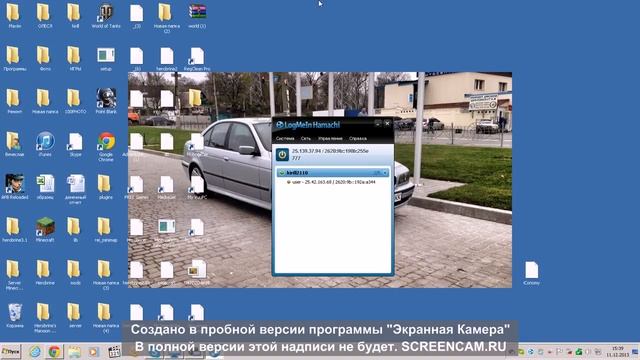This screenshot has width=640, height=360.
Task: Open the mods folder
Action: (76, 273)
